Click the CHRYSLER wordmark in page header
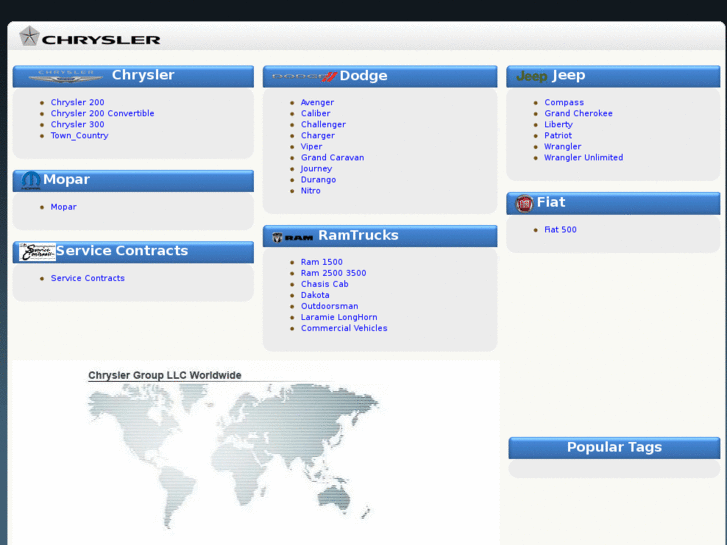This screenshot has width=727, height=545. (101, 40)
